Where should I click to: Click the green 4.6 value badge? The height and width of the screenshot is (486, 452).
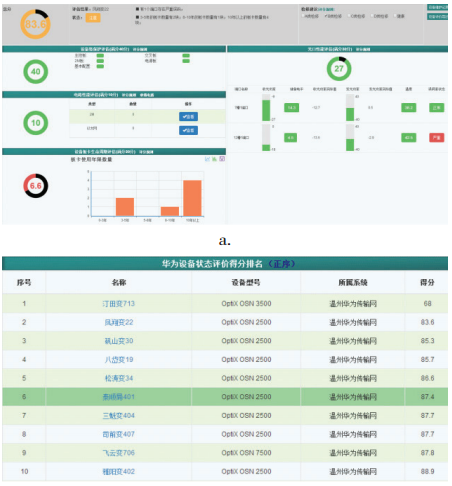point(290,137)
